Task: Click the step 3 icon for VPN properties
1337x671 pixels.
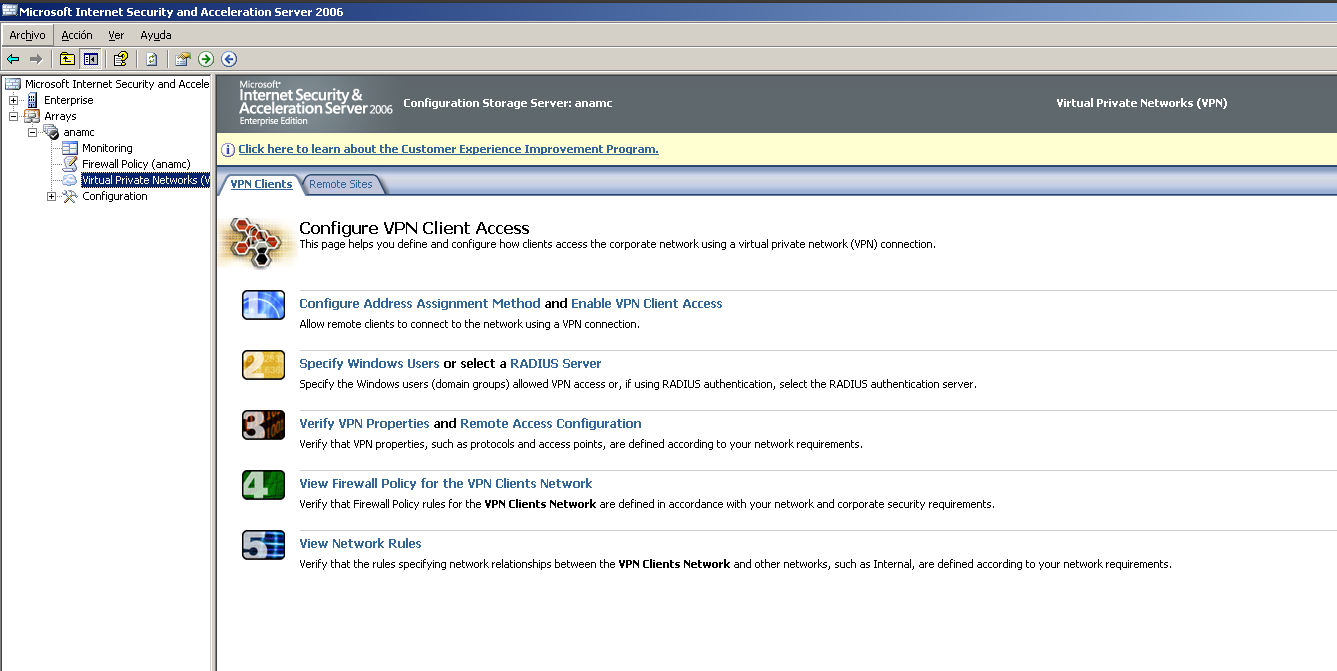Action: [264, 425]
